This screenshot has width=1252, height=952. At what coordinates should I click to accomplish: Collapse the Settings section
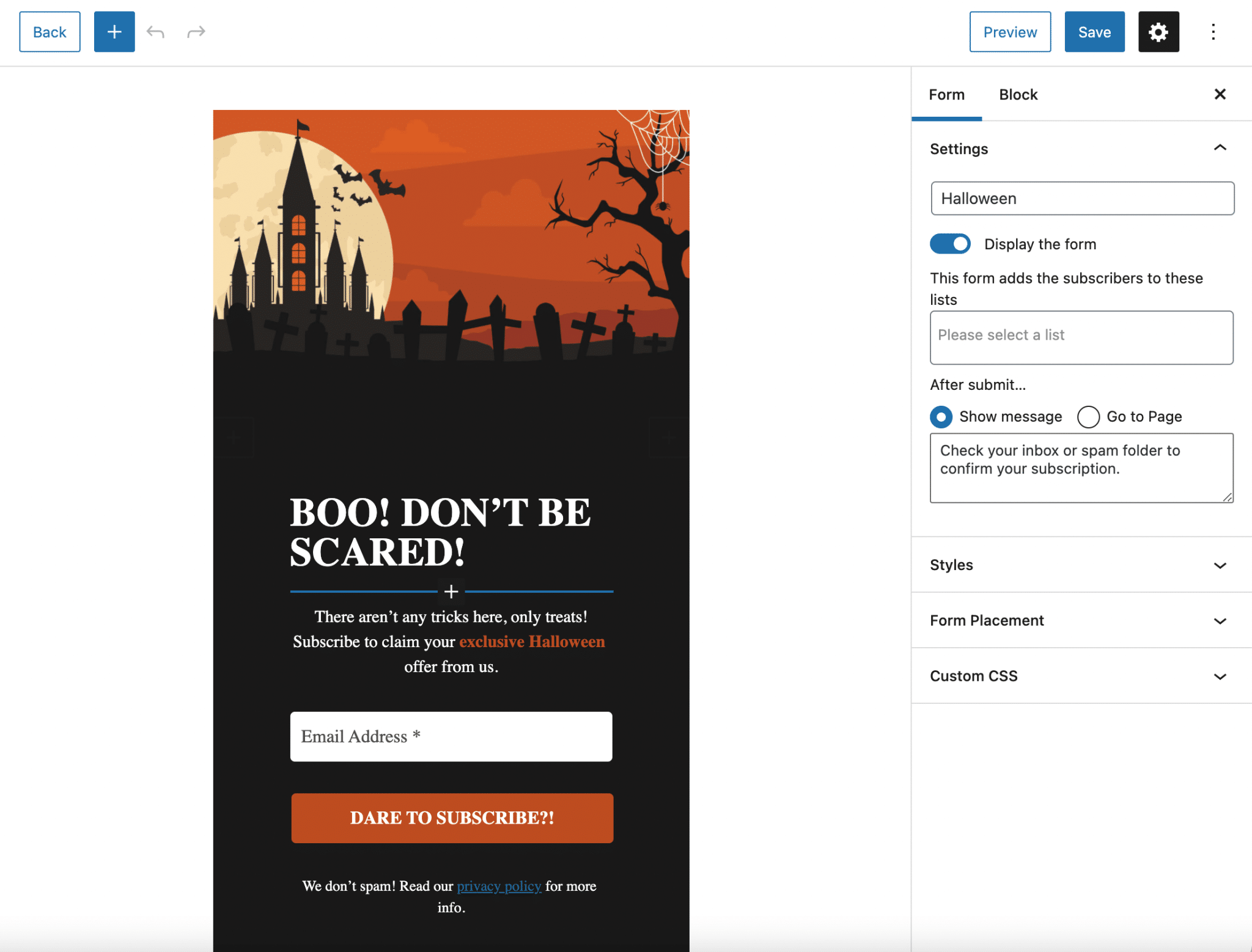(1220, 148)
